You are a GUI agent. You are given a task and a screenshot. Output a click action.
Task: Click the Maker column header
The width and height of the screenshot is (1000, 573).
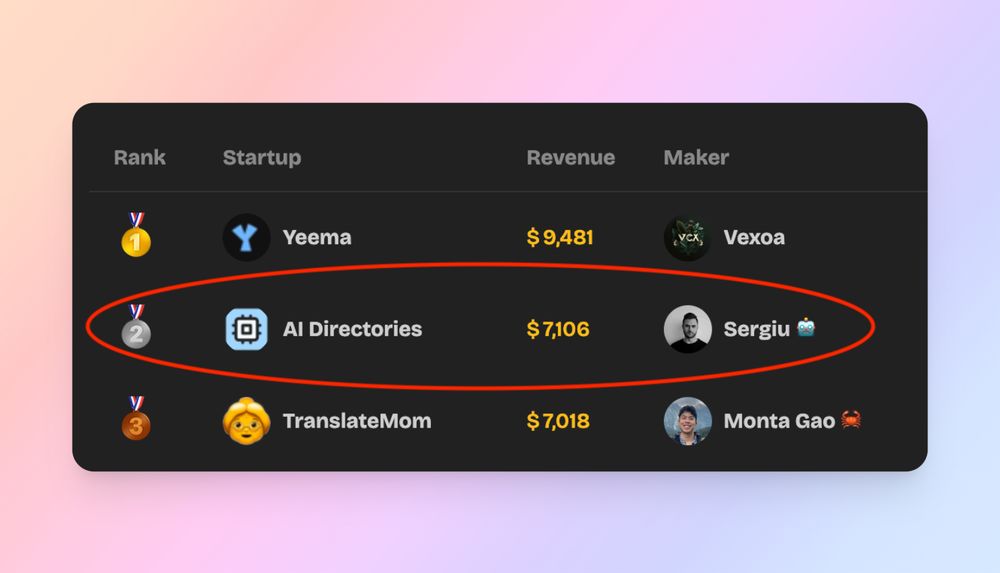click(696, 158)
